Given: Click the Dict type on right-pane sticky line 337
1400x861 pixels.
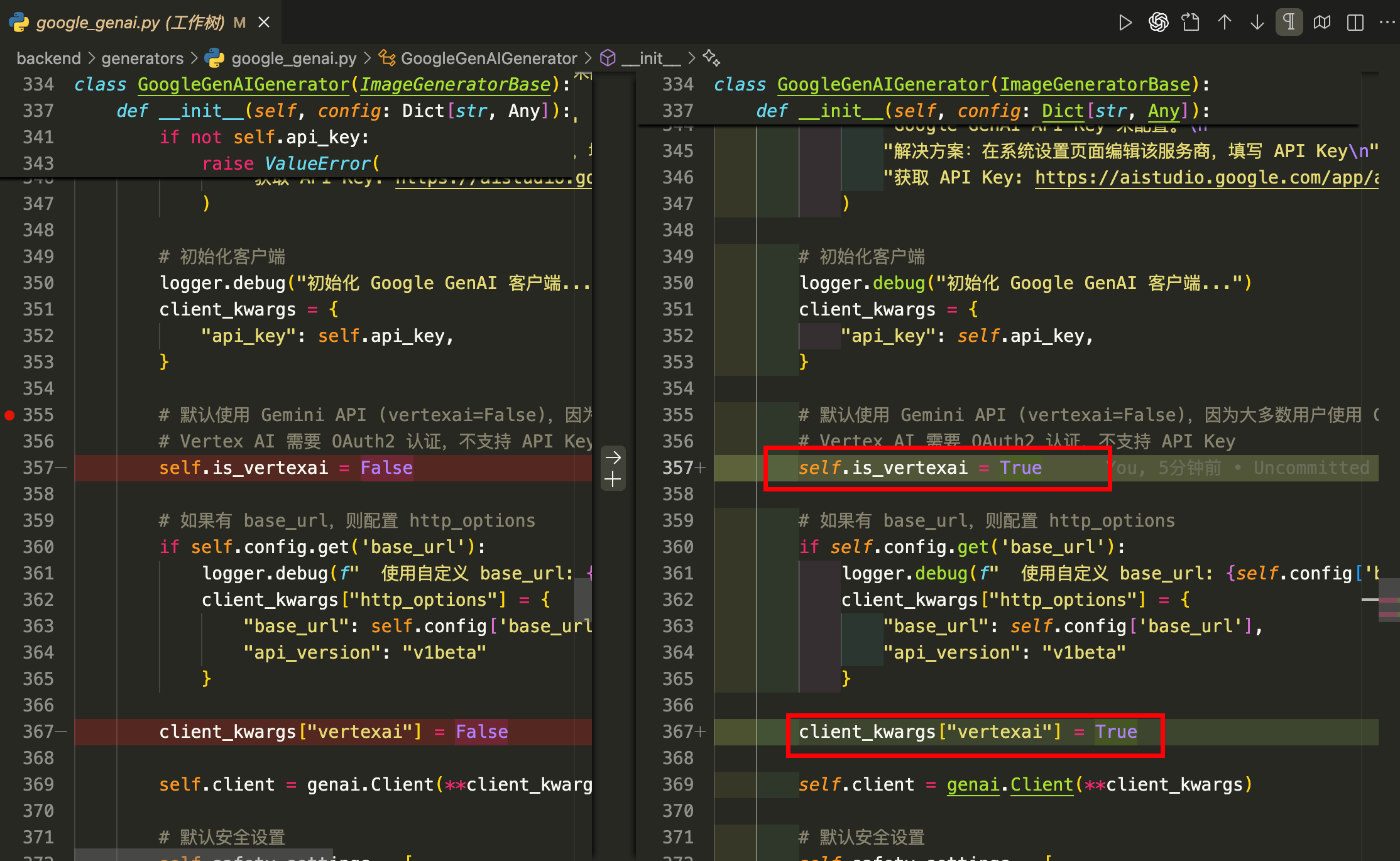Looking at the screenshot, I should [x=1063, y=111].
